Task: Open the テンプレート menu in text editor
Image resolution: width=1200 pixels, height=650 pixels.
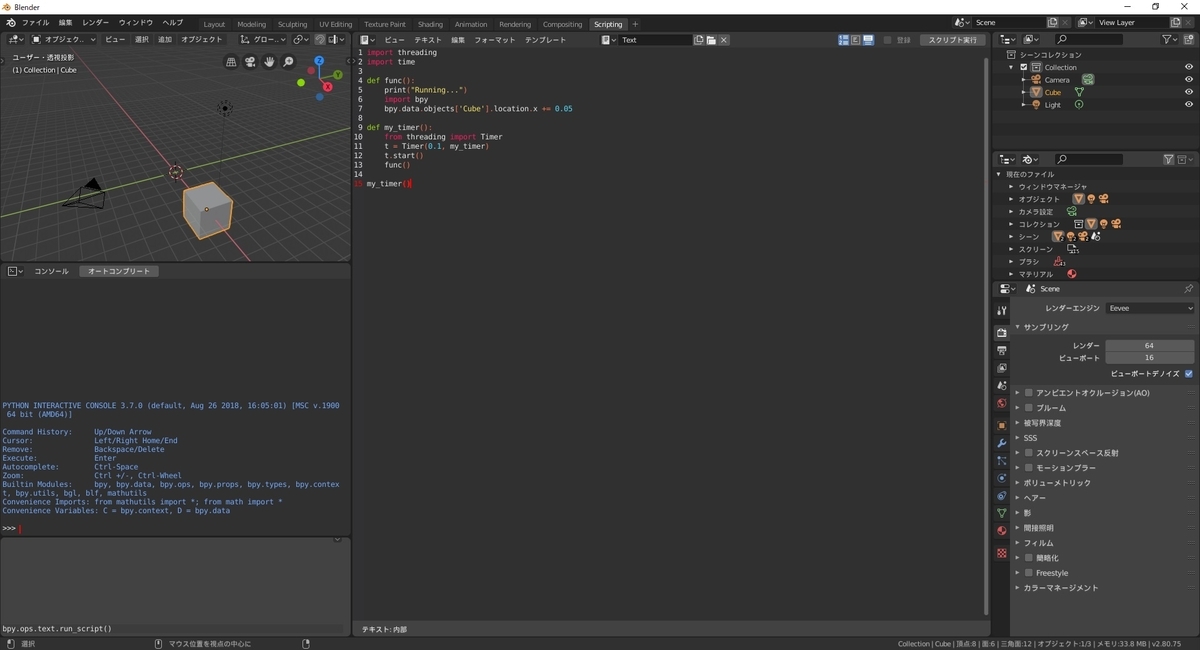Action: coord(545,40)
